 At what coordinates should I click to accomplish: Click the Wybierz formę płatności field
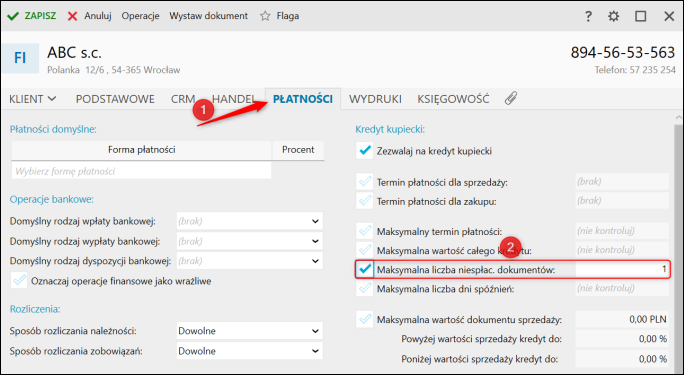click(x=141, y=171)
